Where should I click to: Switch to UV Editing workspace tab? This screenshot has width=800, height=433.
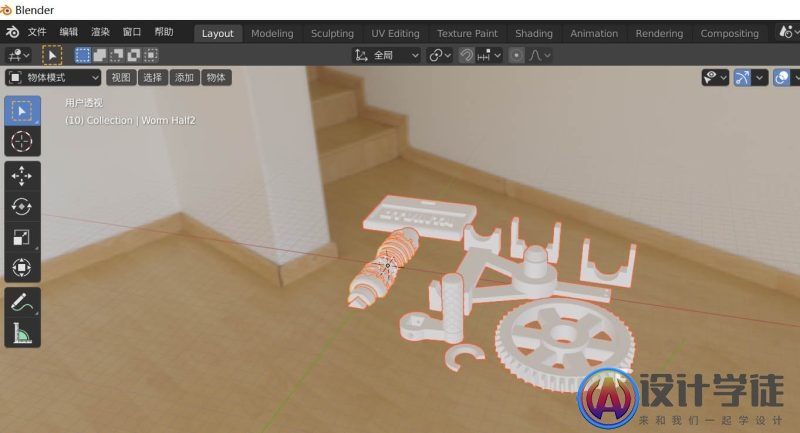pos(395,33)
